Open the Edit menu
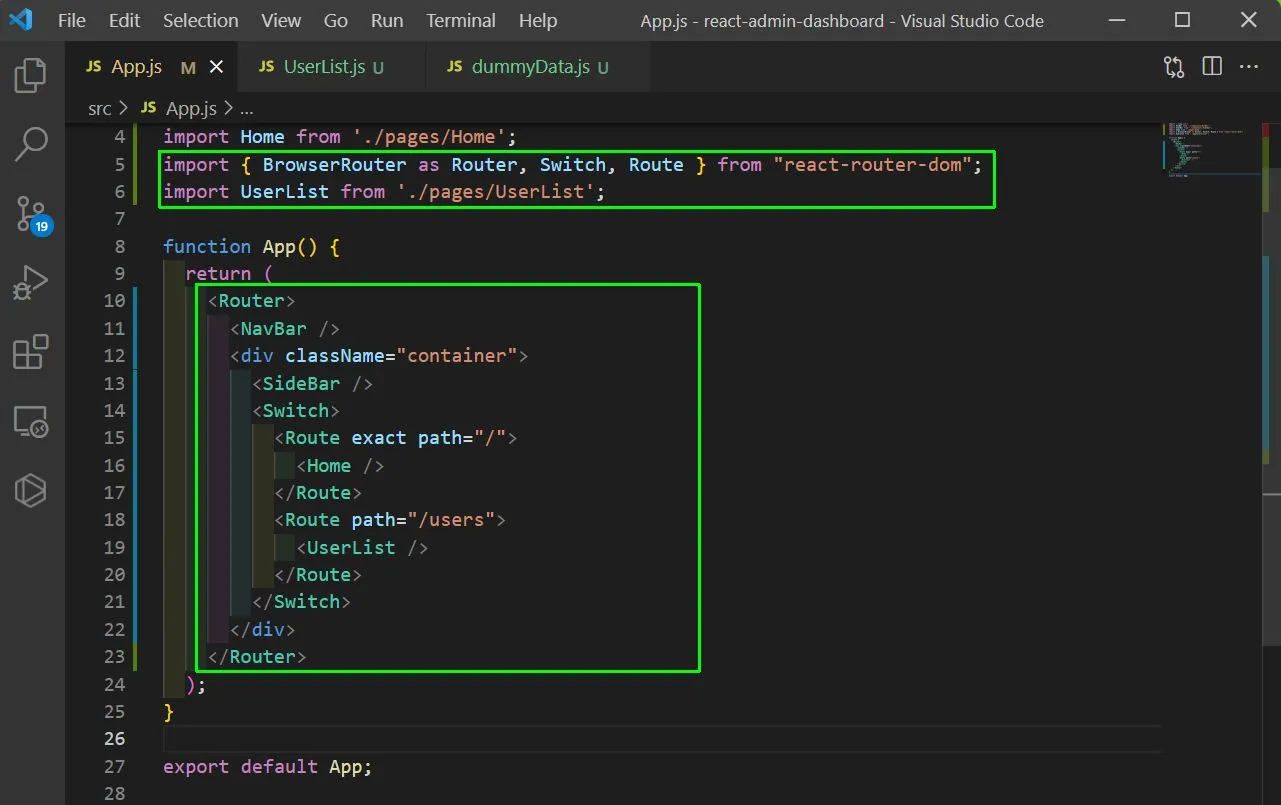The image size is (1281, 805). pos(124,20)
